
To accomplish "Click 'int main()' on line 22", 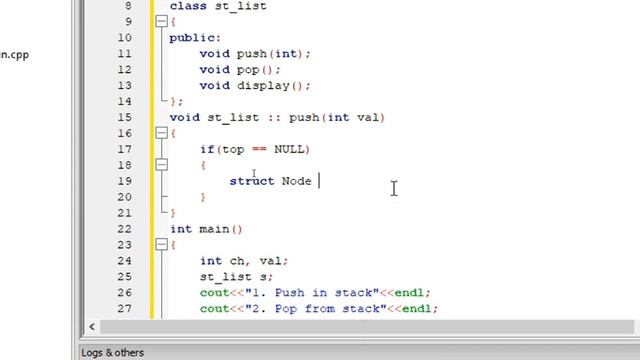I will pos(207,229).
